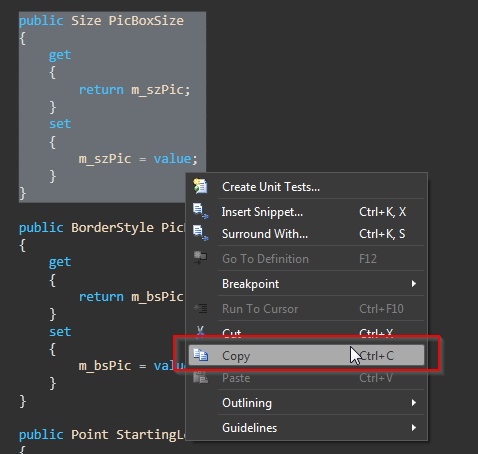The height and width of the screenshot is (454, 478).
Task: Click the Ctrl+C shortcut label
Action: 377,356
